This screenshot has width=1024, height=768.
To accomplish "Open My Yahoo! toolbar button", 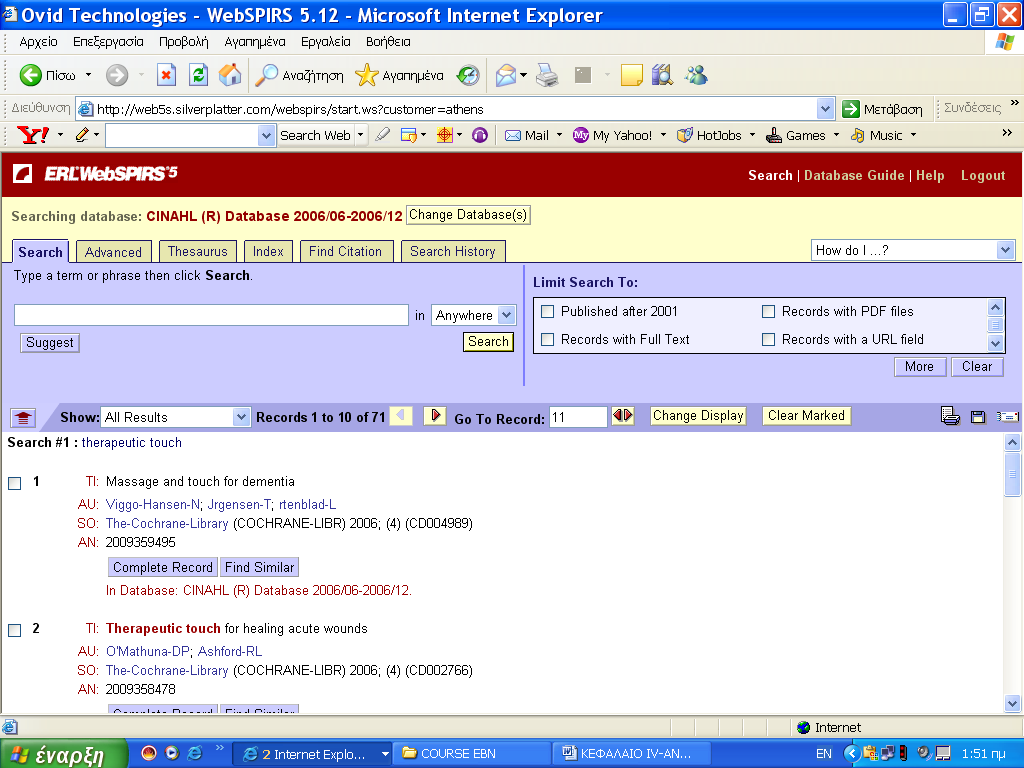I will (x=613, y=135).
